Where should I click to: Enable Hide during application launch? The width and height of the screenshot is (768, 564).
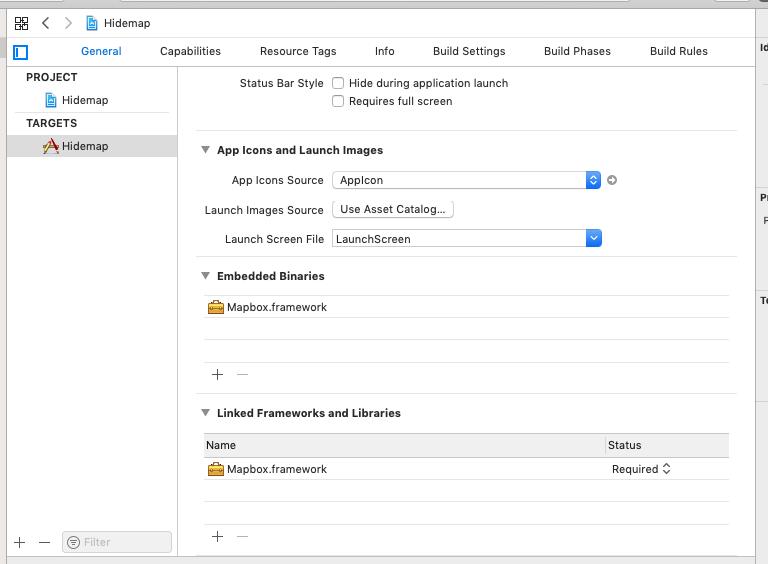(x=338, y=83)
